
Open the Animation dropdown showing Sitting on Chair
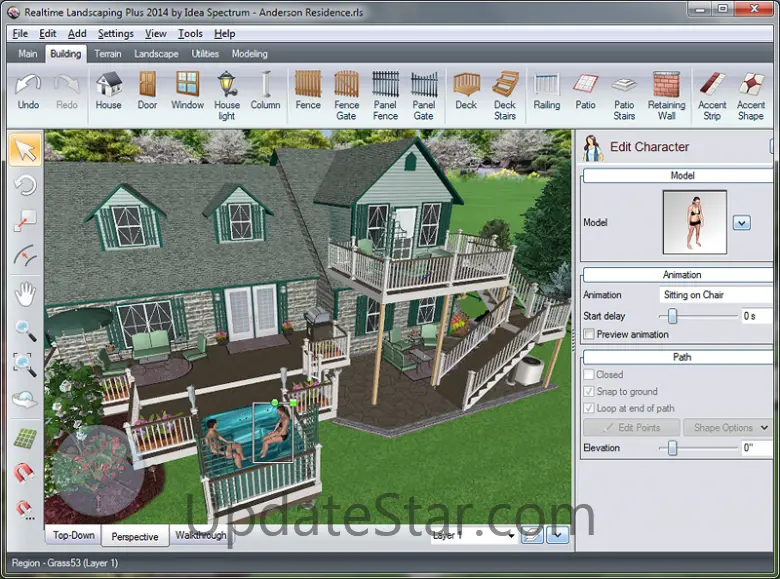714,295
